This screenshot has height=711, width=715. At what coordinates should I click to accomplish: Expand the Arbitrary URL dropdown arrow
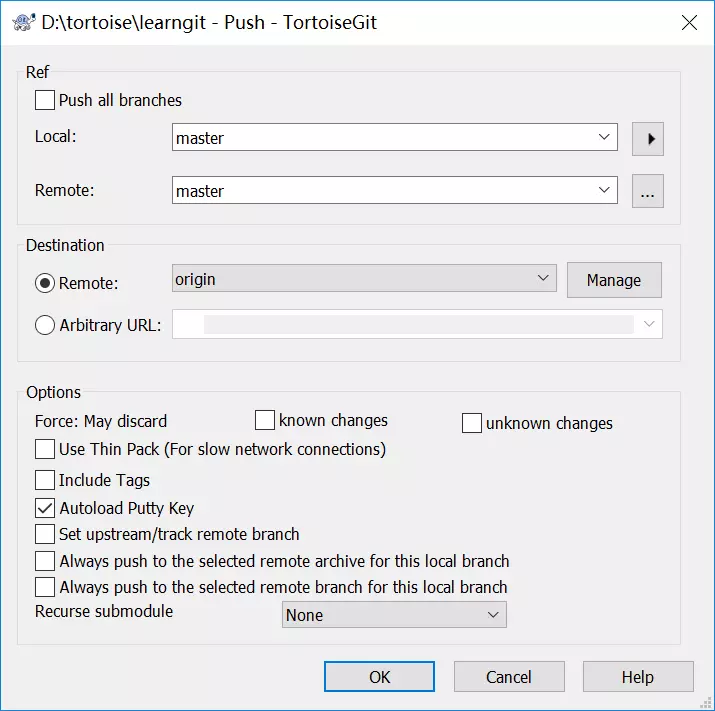click(649, 324)
